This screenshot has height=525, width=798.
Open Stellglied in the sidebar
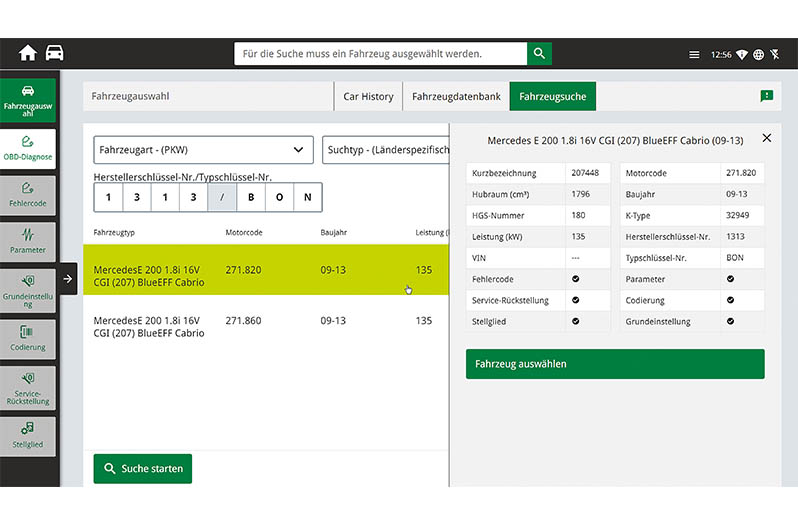click(28, 435)
